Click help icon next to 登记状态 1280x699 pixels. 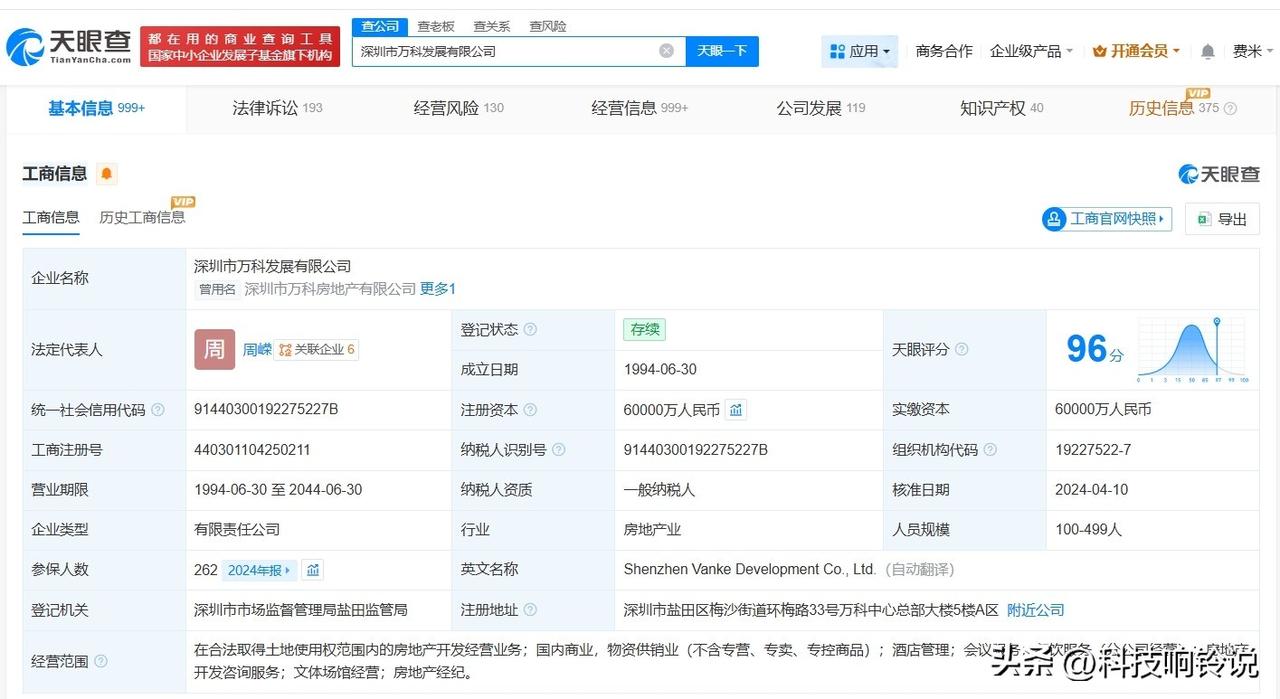[x=530, y=330]
